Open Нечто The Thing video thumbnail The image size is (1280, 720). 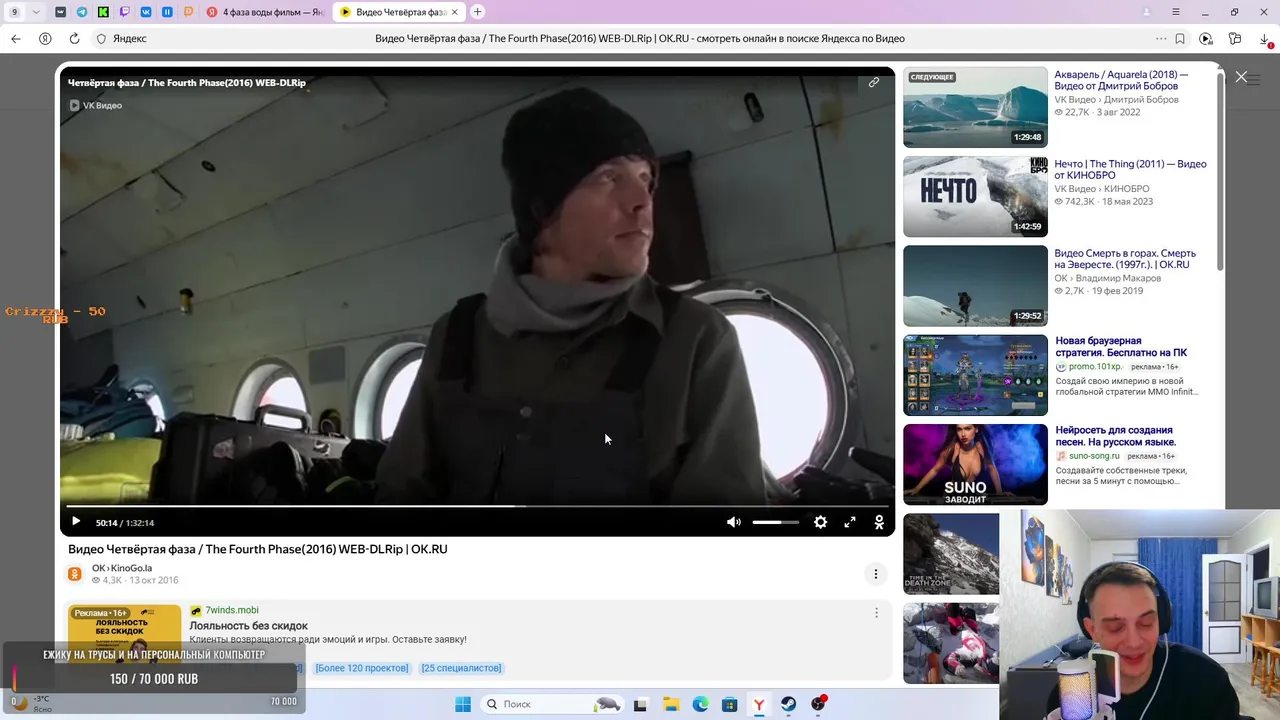click(975, 196)
